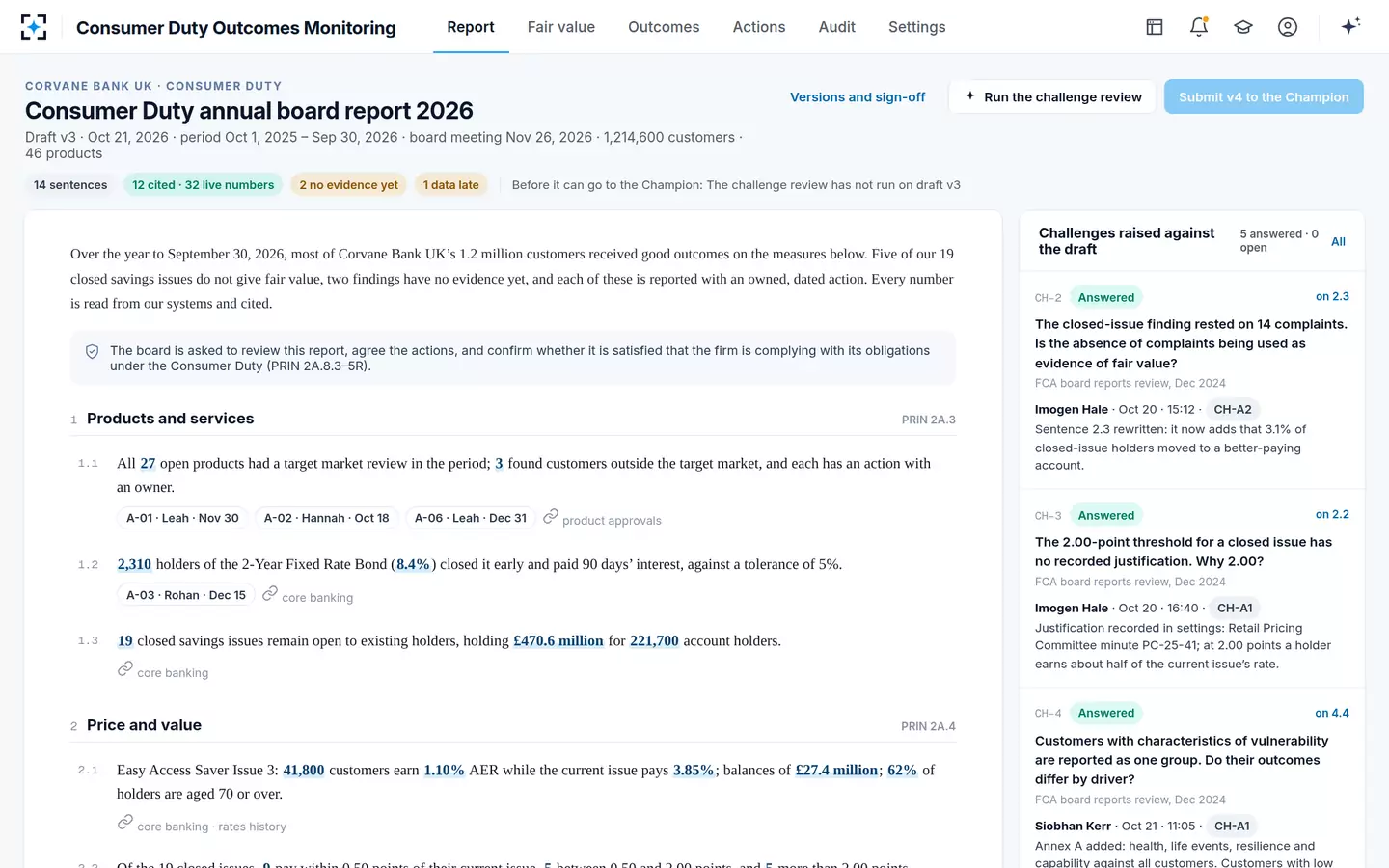The height and width of the screenshot is (868, 1389).
Task: Click the live figure '8.4%'
Action: coord(413,564)
